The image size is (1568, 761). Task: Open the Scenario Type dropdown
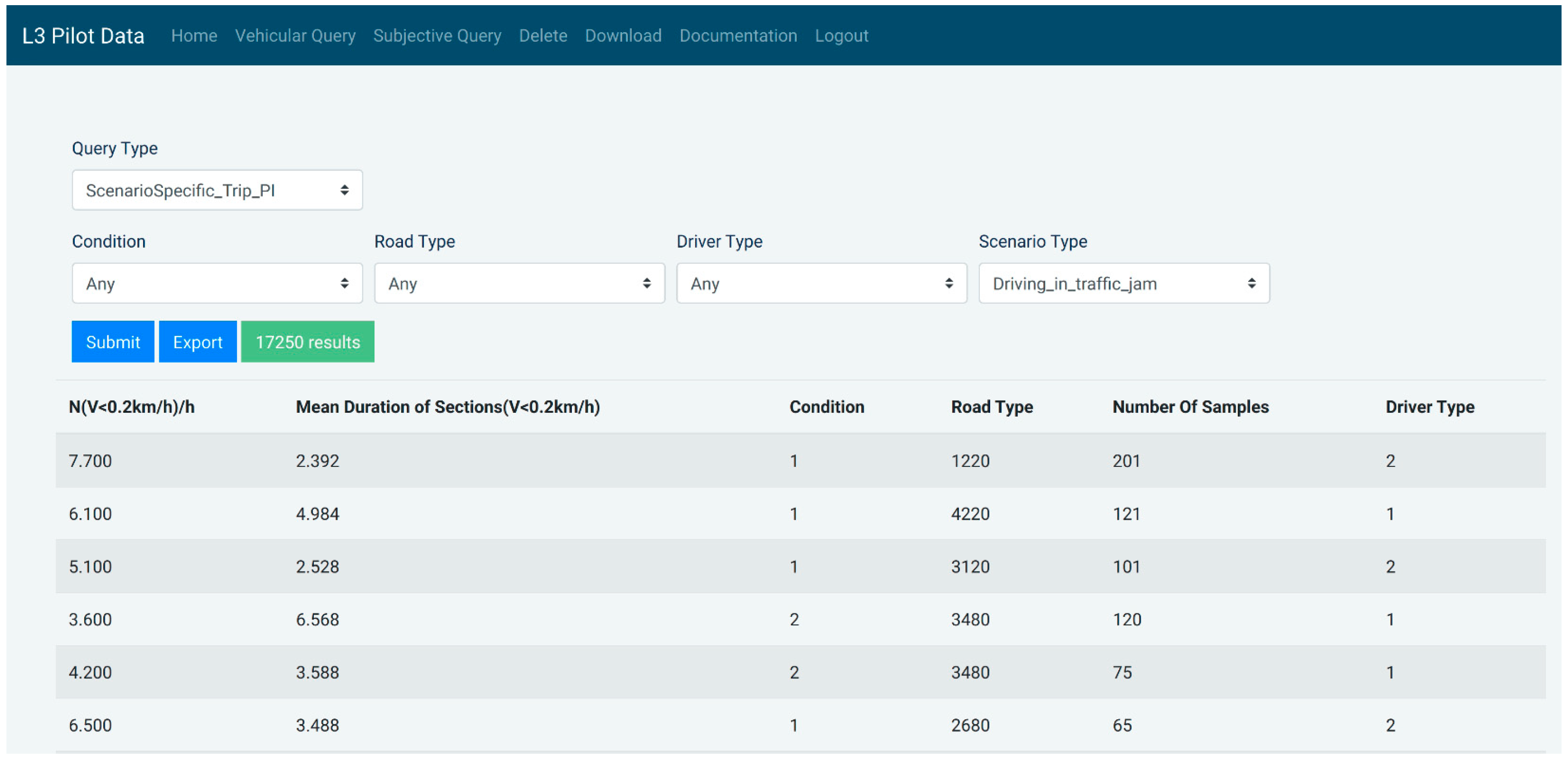(x=1123, y=284)
